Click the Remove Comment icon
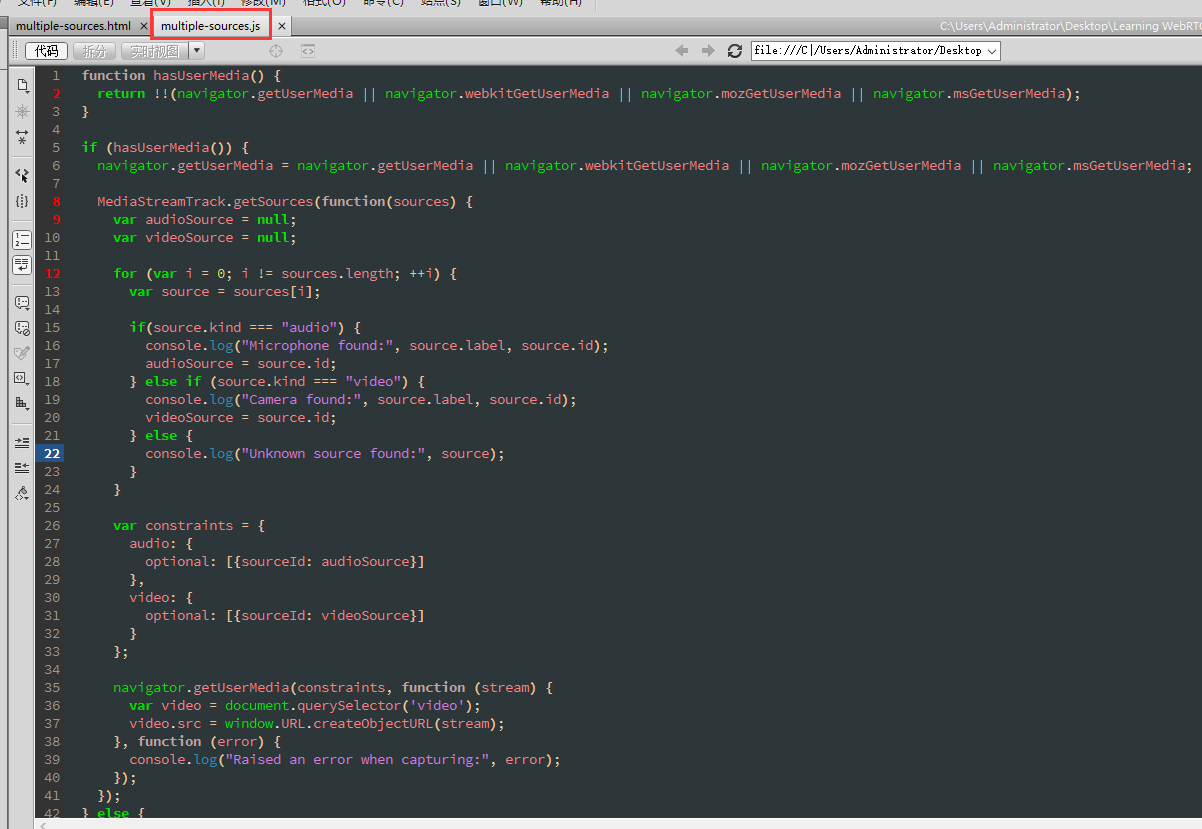Image resolution: width=1202 pixels, height=829 pixels. pyautogui.click(x=22, y=327)
